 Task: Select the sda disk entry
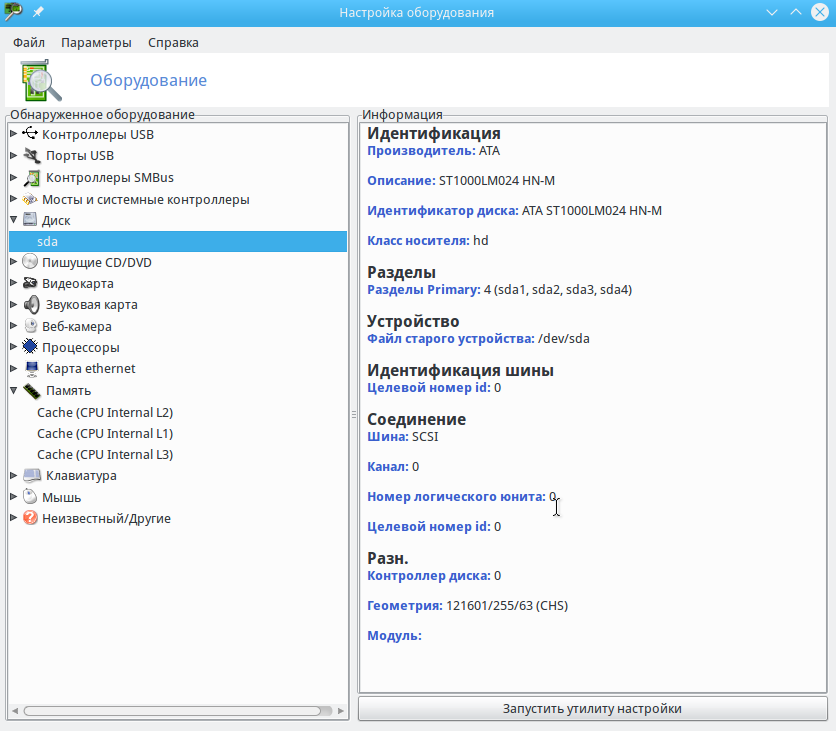tap(178, 241)
